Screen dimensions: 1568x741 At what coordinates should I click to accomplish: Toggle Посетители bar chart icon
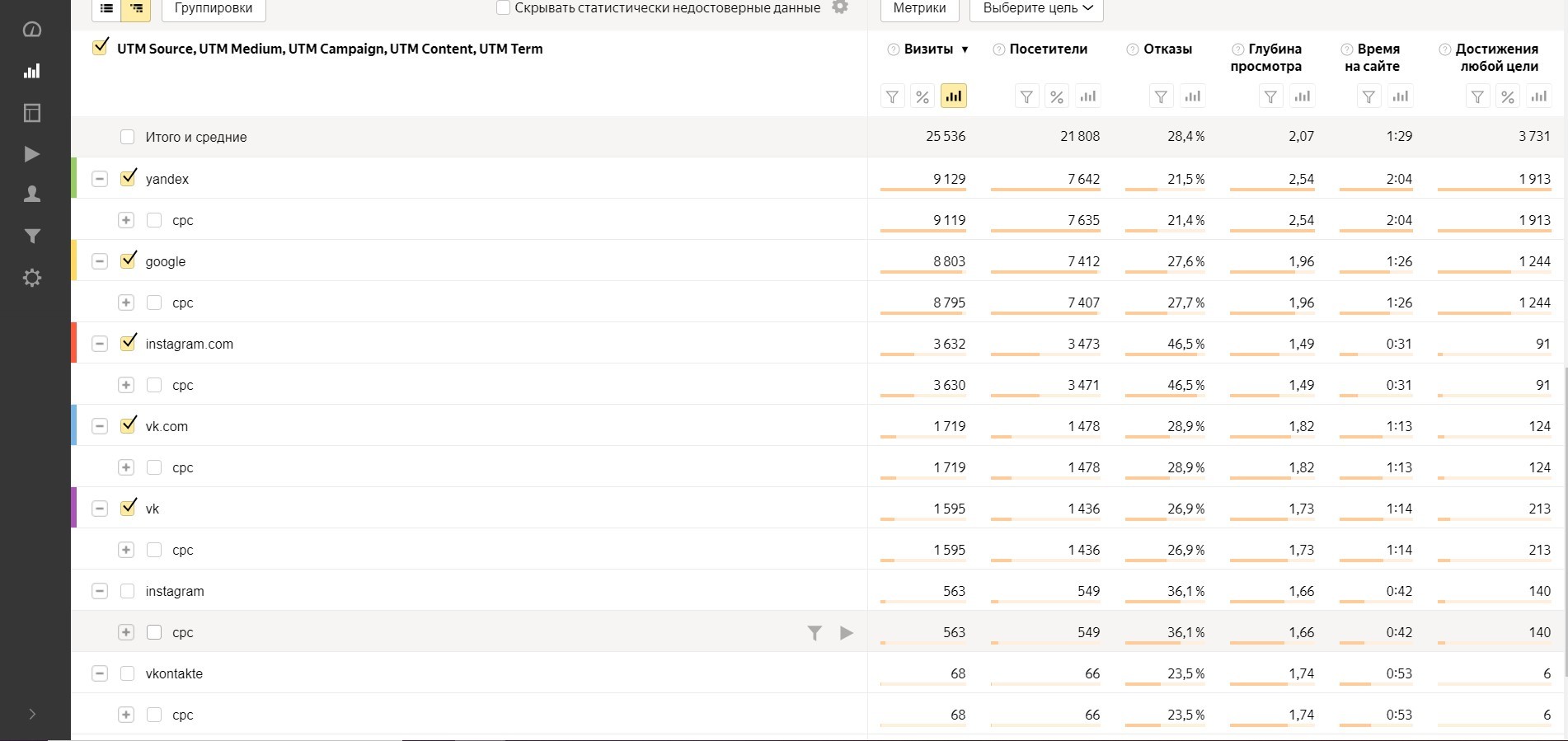pos(1088,96)
